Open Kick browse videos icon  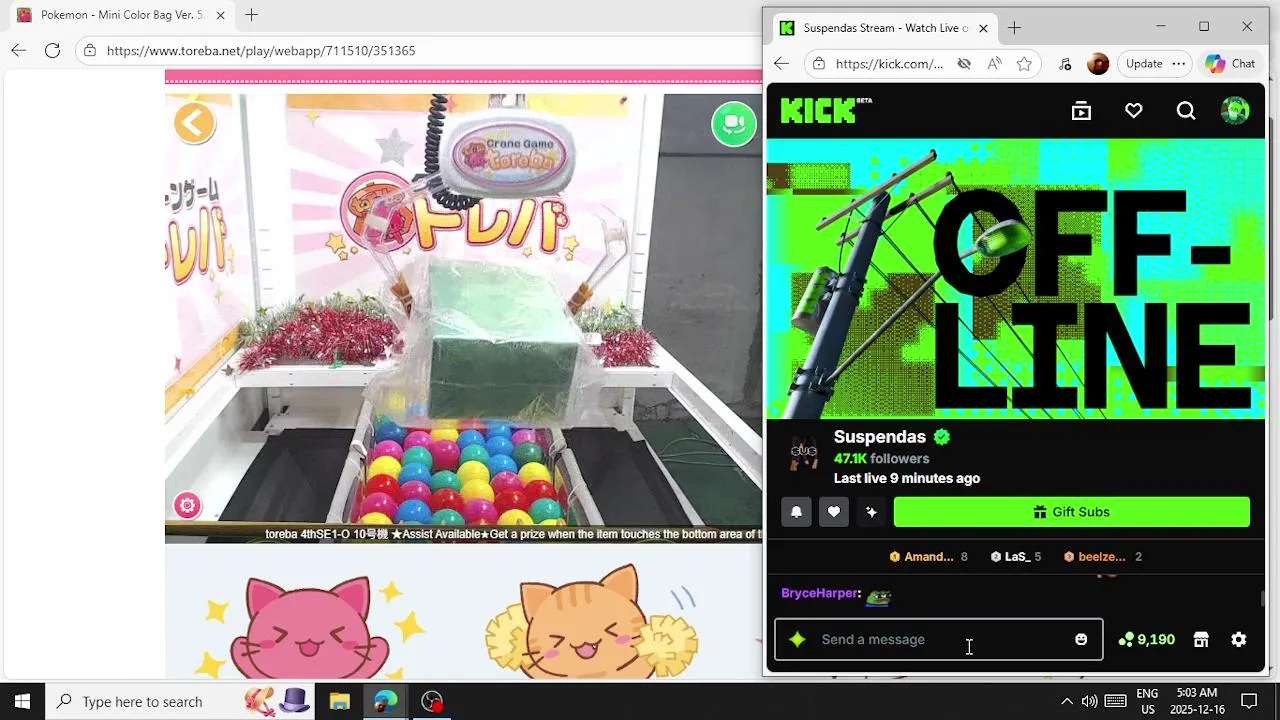tap(1081, 111)
